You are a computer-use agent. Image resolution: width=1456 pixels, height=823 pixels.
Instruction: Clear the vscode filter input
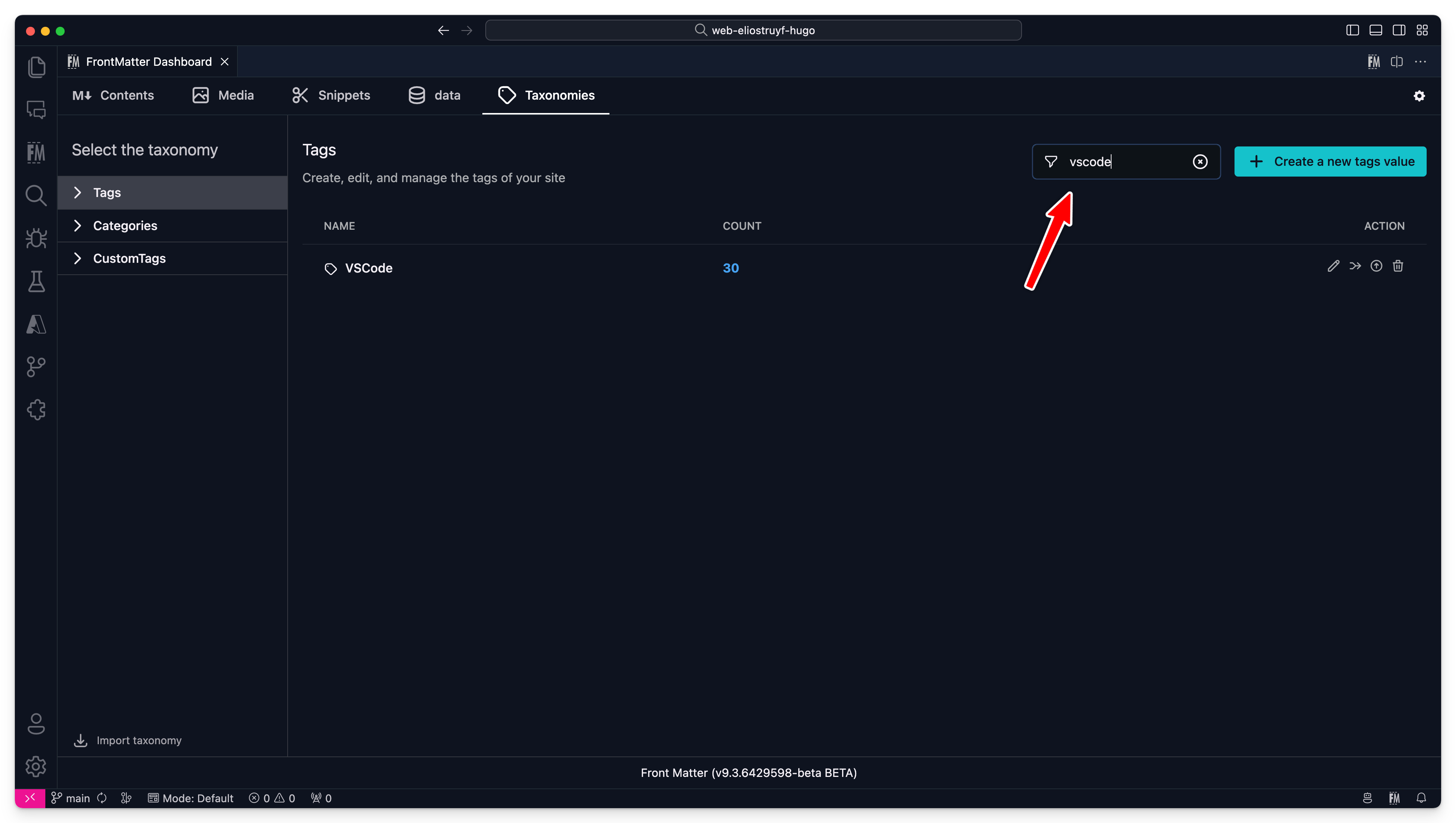pyautogui.click(x=1200, y=162)
